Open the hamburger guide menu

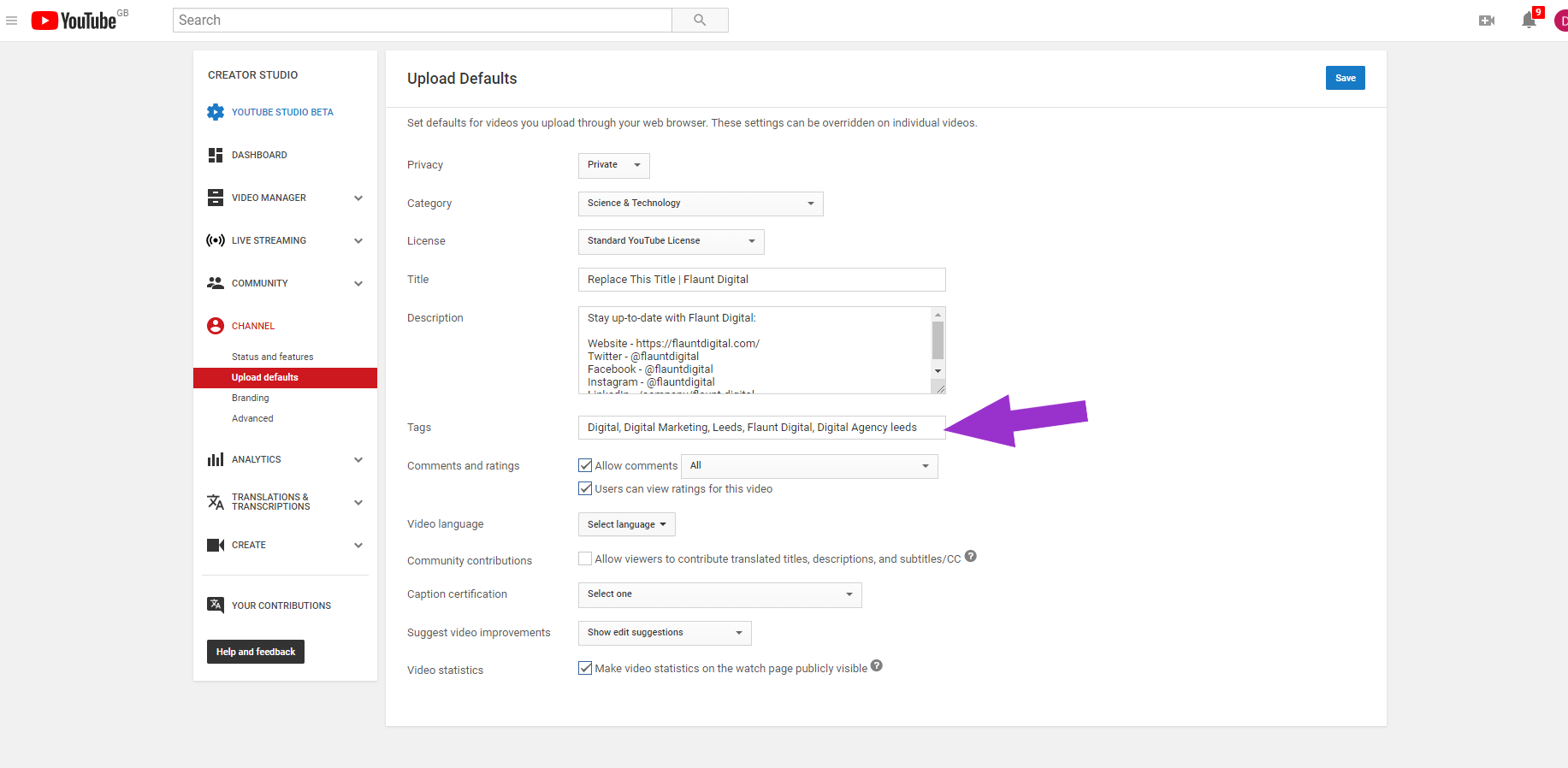point(12,21)
